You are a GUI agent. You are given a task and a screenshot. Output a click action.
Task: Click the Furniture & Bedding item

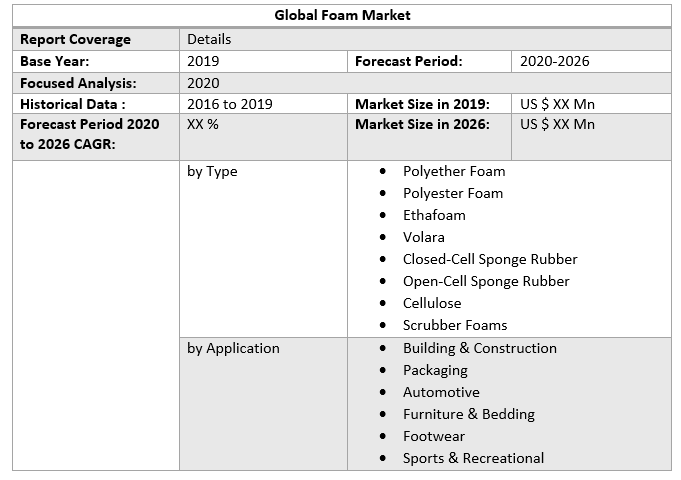point(468,414)
